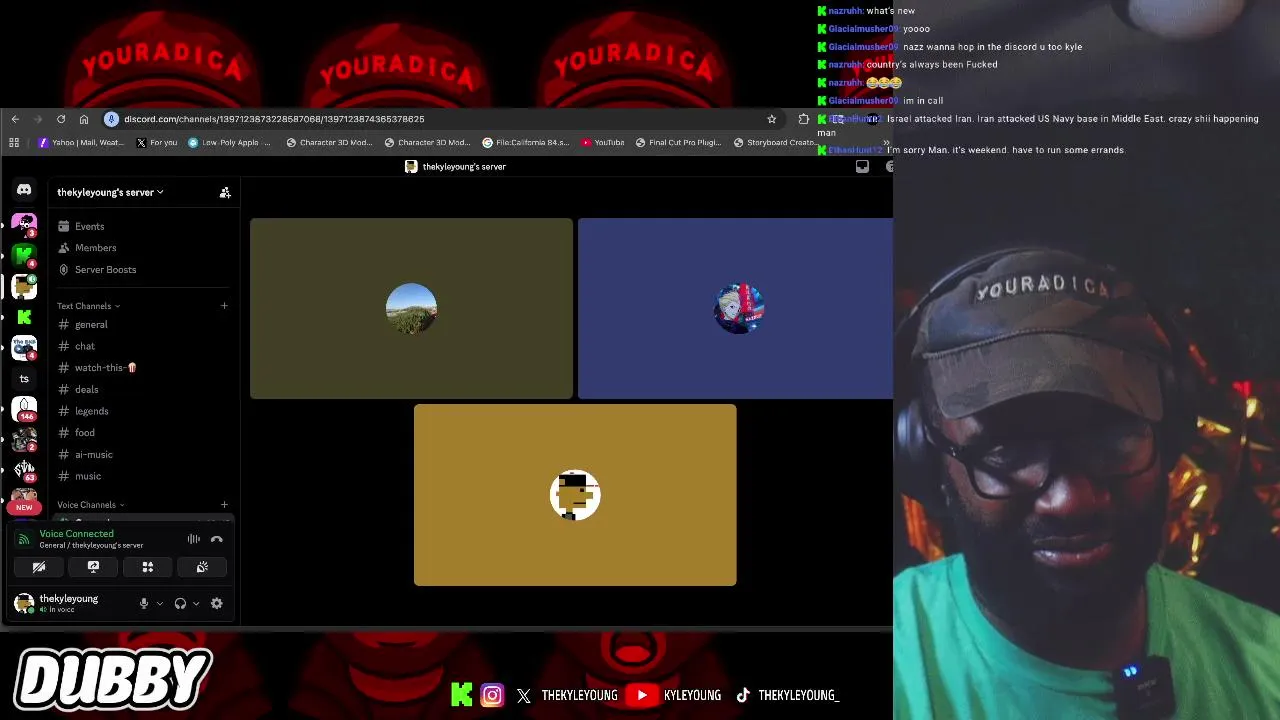This screenshot has height=720, width=1280.
Task: Open the soundboard icon in voice panel
Action: 202,567
